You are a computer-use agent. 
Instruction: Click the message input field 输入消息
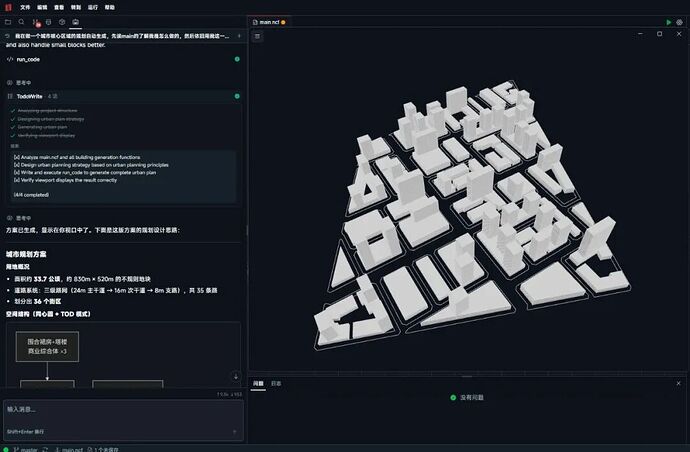click(123, 420)
